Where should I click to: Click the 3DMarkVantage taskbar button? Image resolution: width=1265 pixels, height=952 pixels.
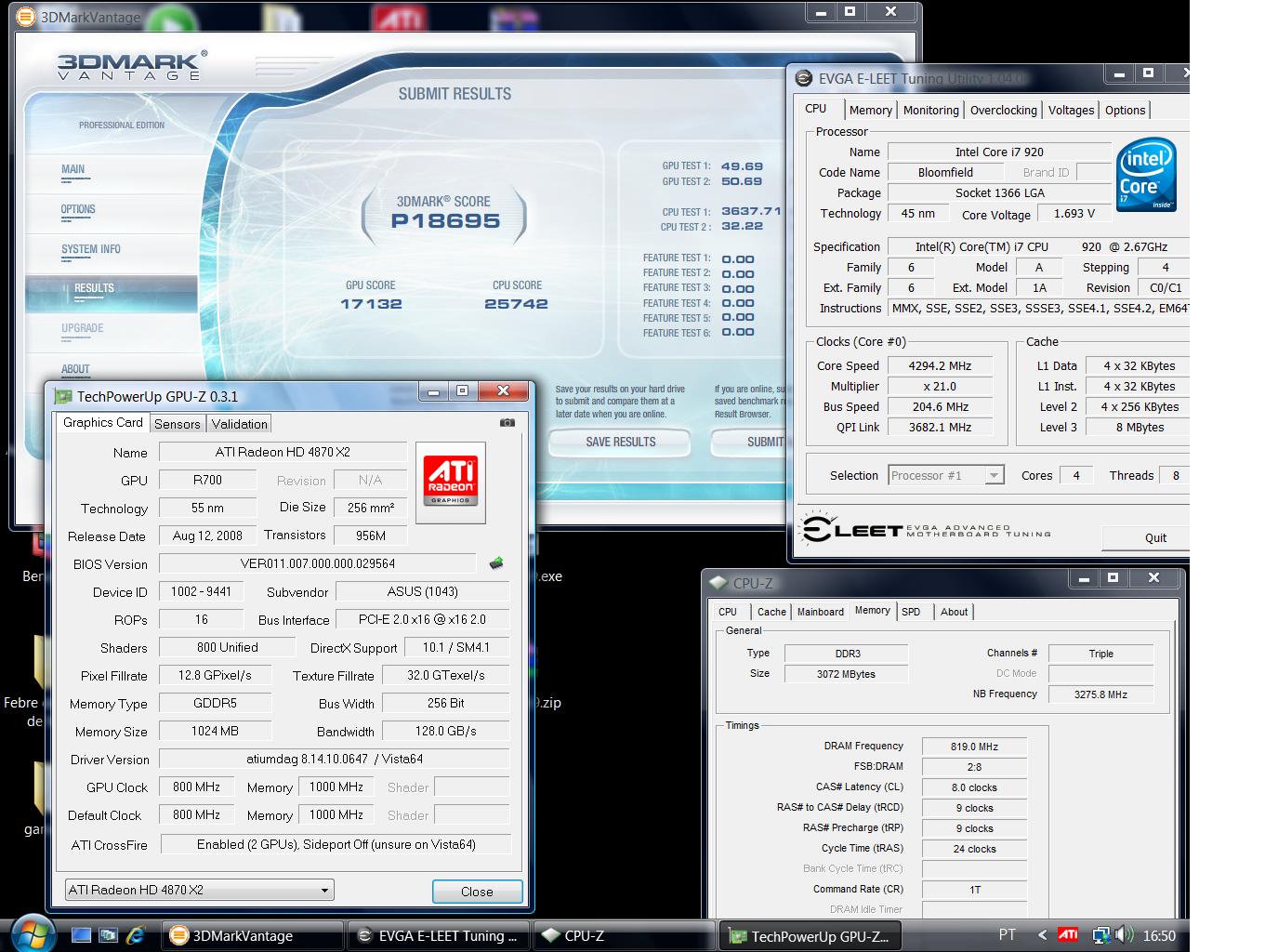click(x=252, y=936)
